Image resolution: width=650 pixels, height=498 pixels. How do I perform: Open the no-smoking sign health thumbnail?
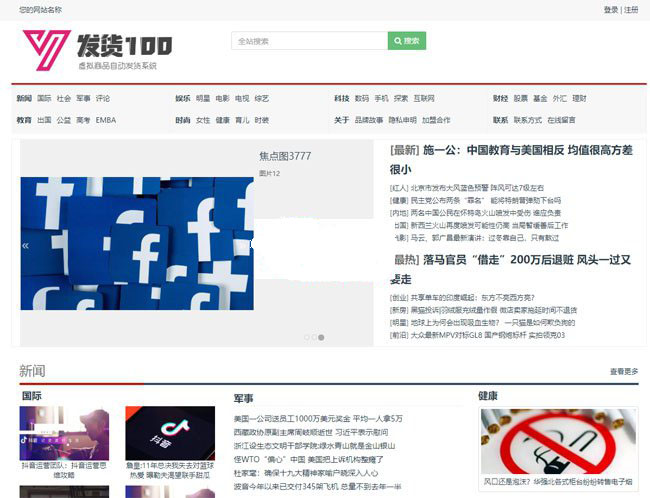click(x=558, y=441)
